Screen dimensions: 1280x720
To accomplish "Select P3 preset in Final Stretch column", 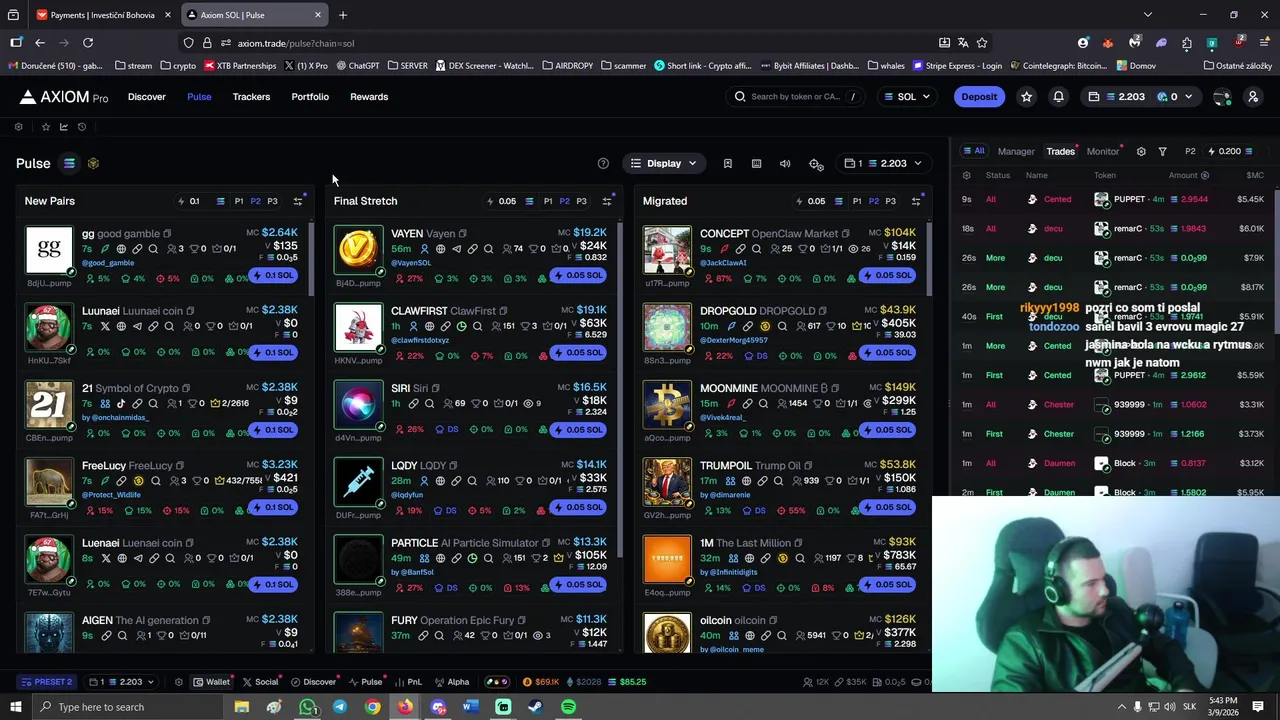I will 581,201.
